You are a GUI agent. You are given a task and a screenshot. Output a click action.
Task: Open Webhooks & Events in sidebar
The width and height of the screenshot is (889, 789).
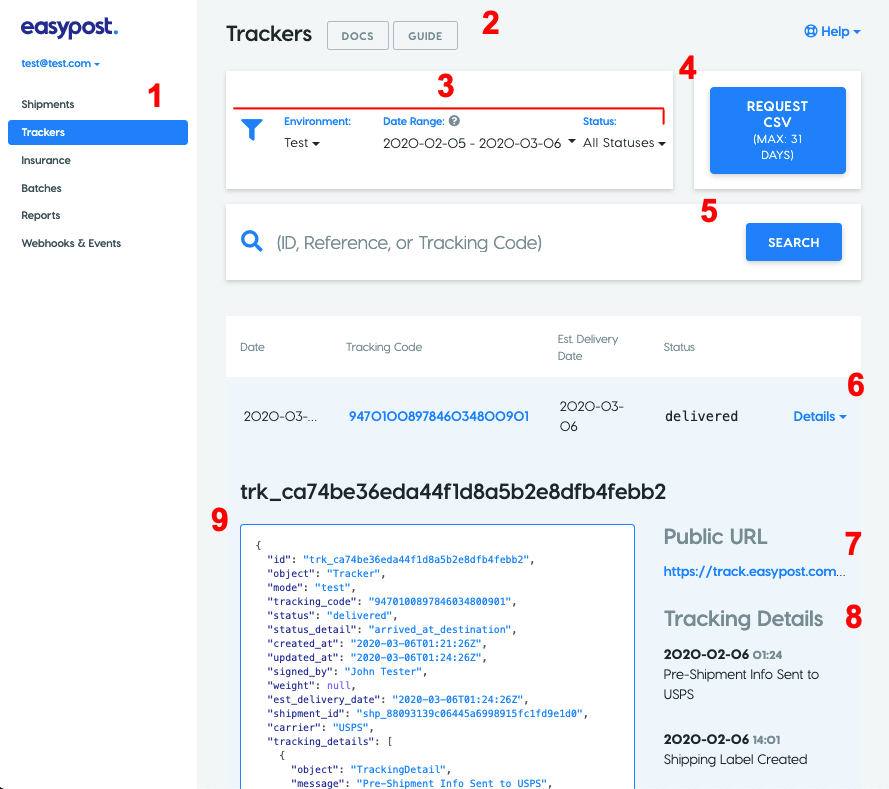71,243
